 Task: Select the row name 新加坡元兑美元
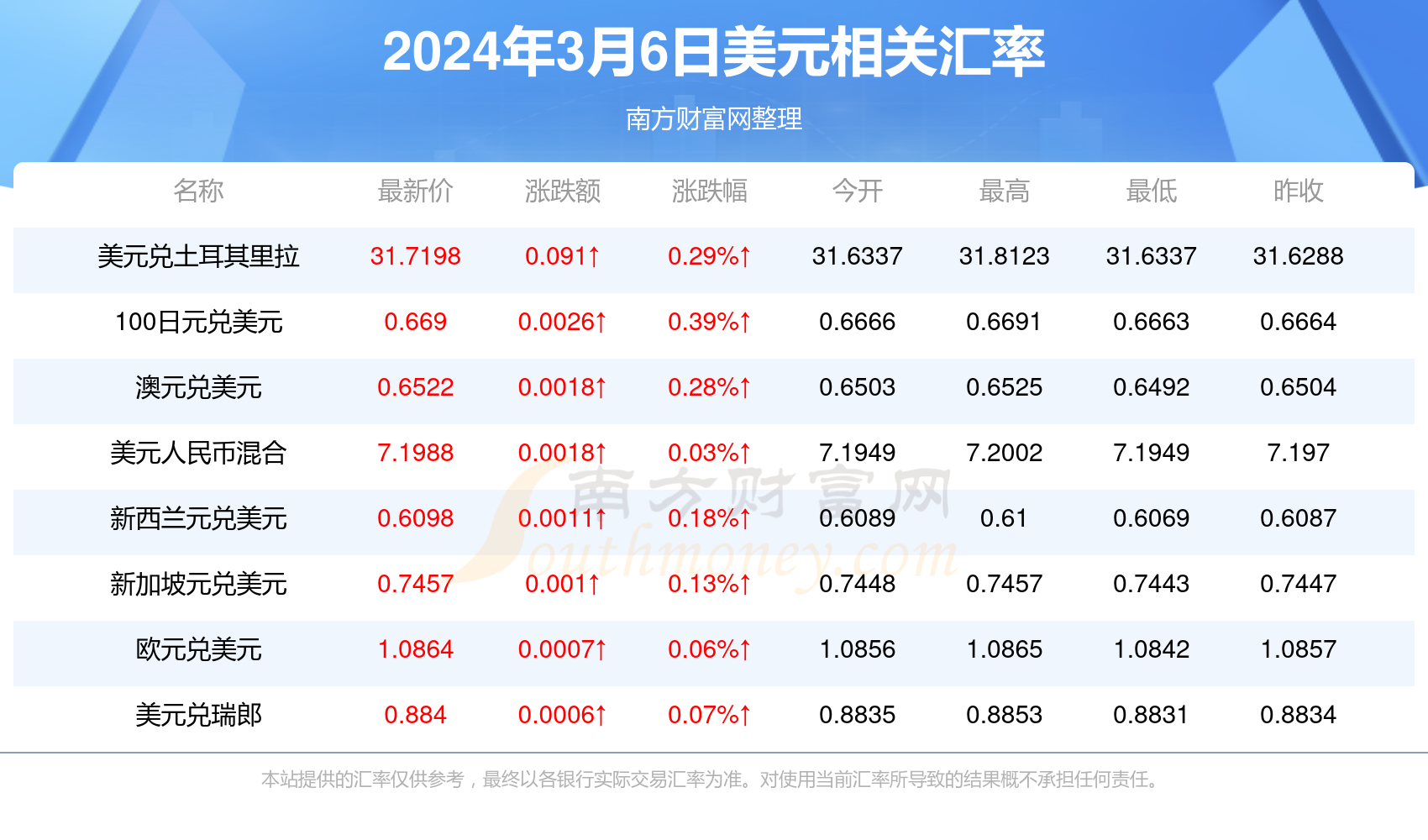[x=198, y=584]
